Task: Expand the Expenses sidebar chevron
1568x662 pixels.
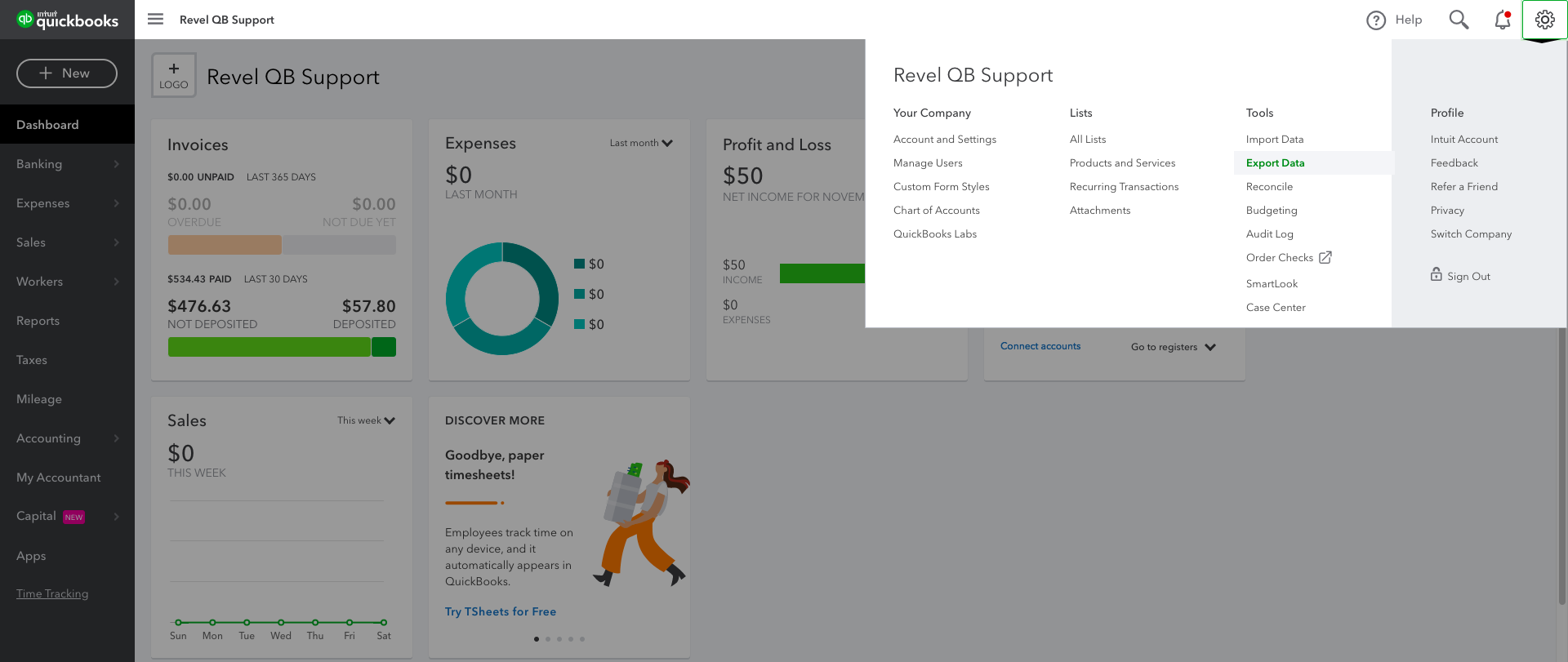Action: (x=116, y=203)
